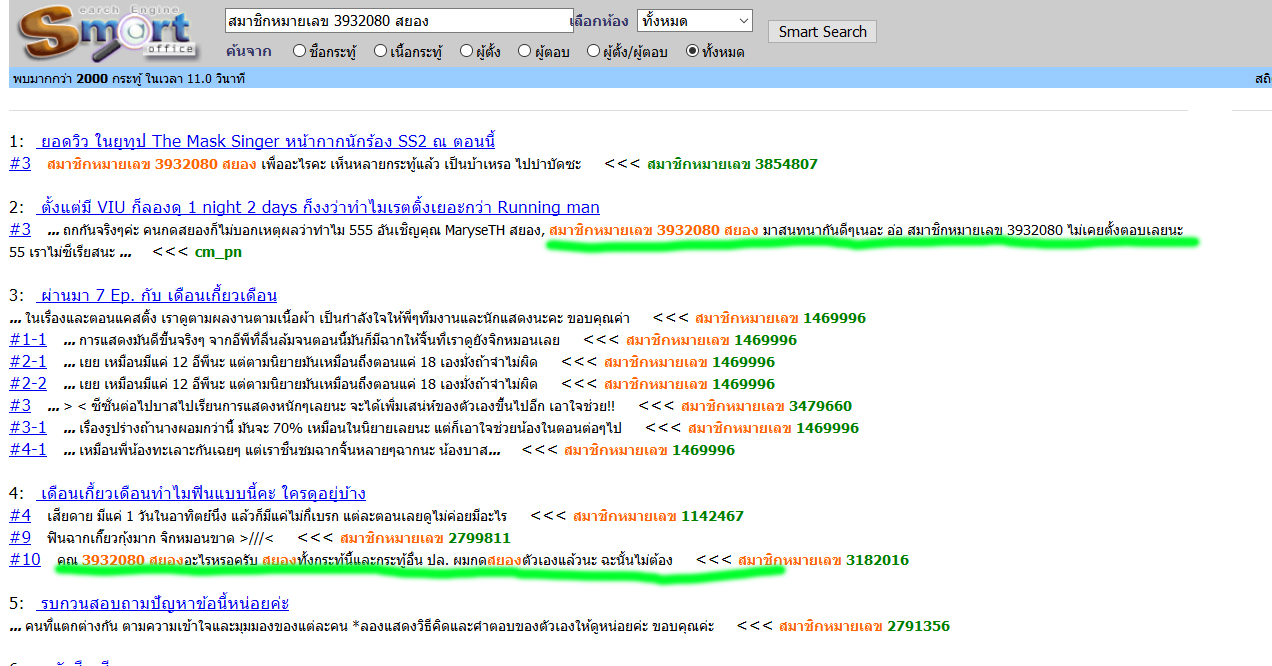Select the ทั้งหมด radio option
The height and width of the screenshot is (666, 1272).
(692, 51)
